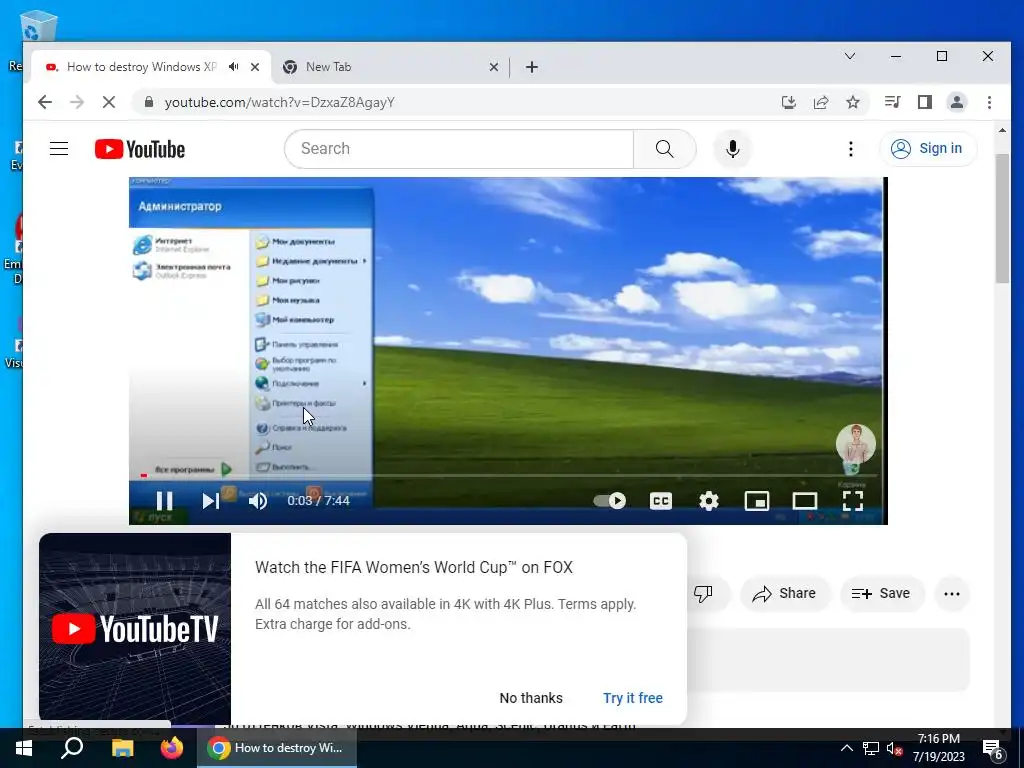Viewport: 1024px width, 768px height.
Task: Open the muted volume tray icon
Action: (894, 748)
